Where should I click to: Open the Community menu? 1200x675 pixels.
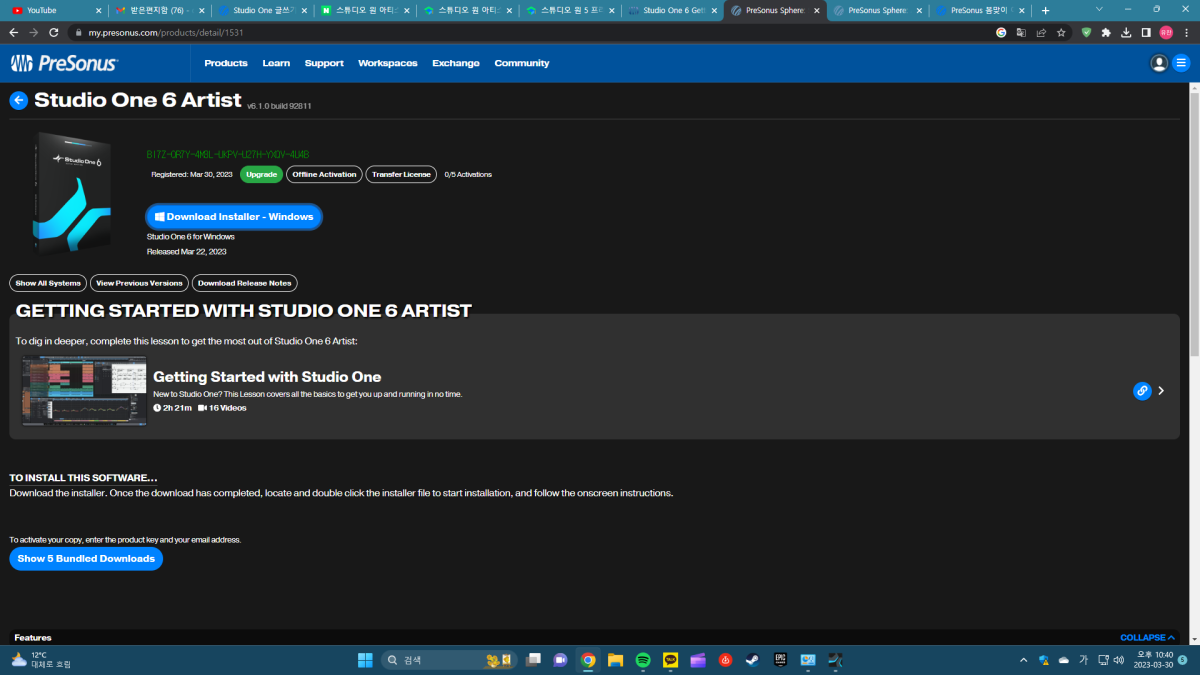coord(522,63)
